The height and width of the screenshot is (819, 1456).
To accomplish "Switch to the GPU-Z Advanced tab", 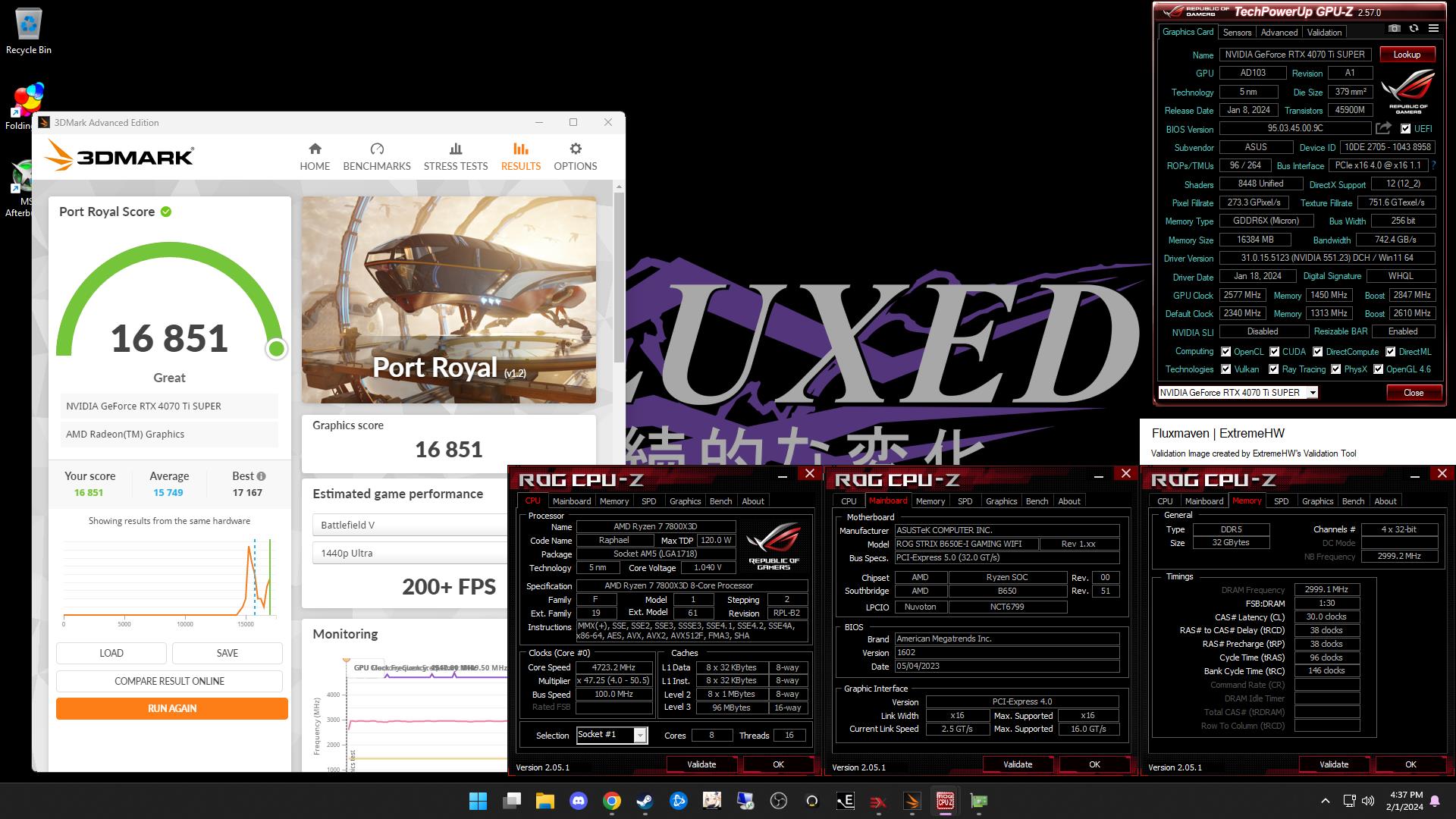I will (1279, 33).
